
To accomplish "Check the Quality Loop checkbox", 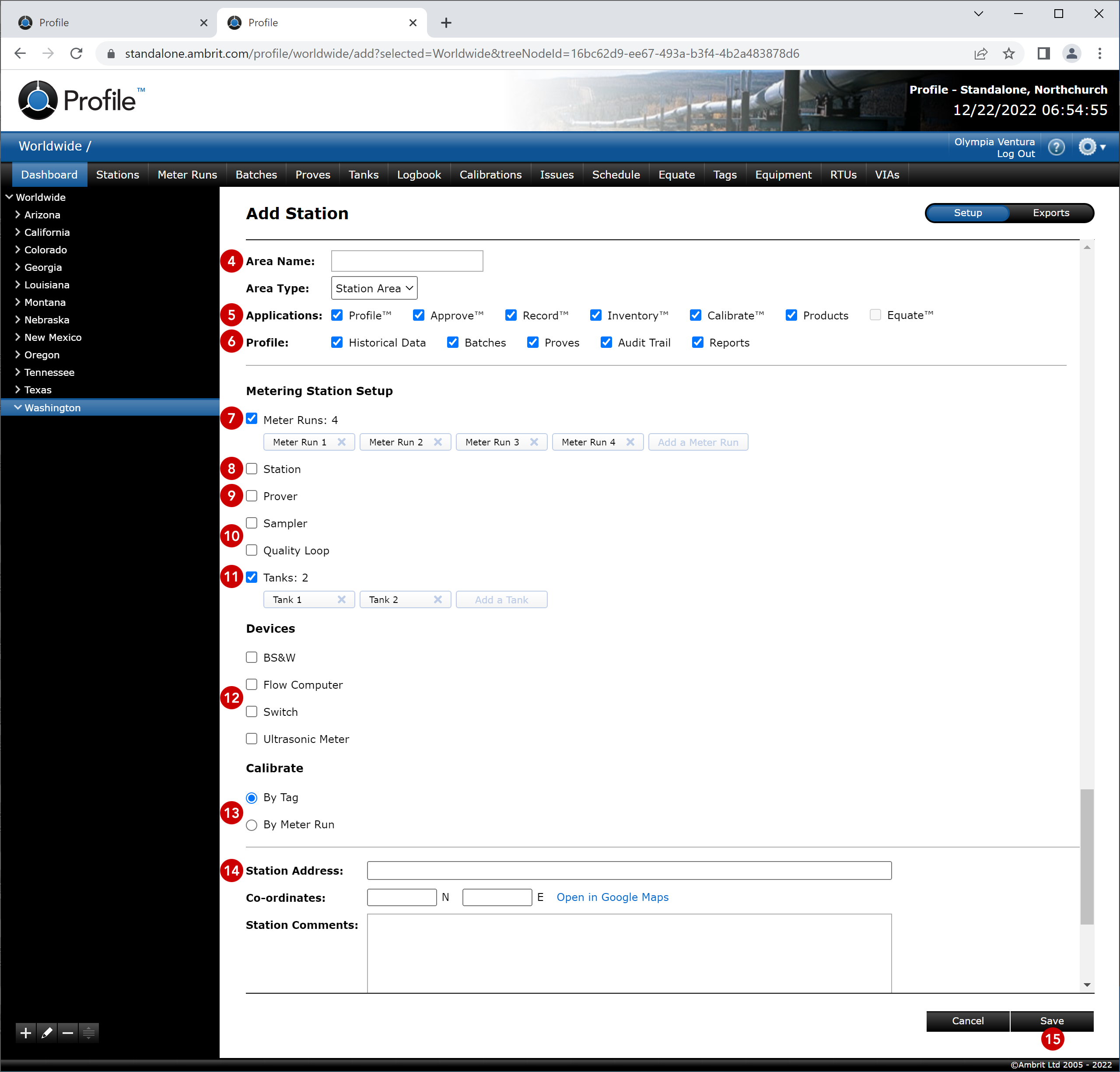I will coord(252,550).
